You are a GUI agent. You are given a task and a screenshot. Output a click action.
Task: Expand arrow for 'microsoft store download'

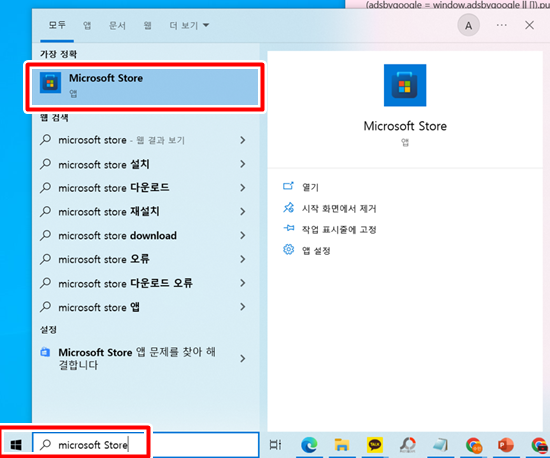click(242, 236)
